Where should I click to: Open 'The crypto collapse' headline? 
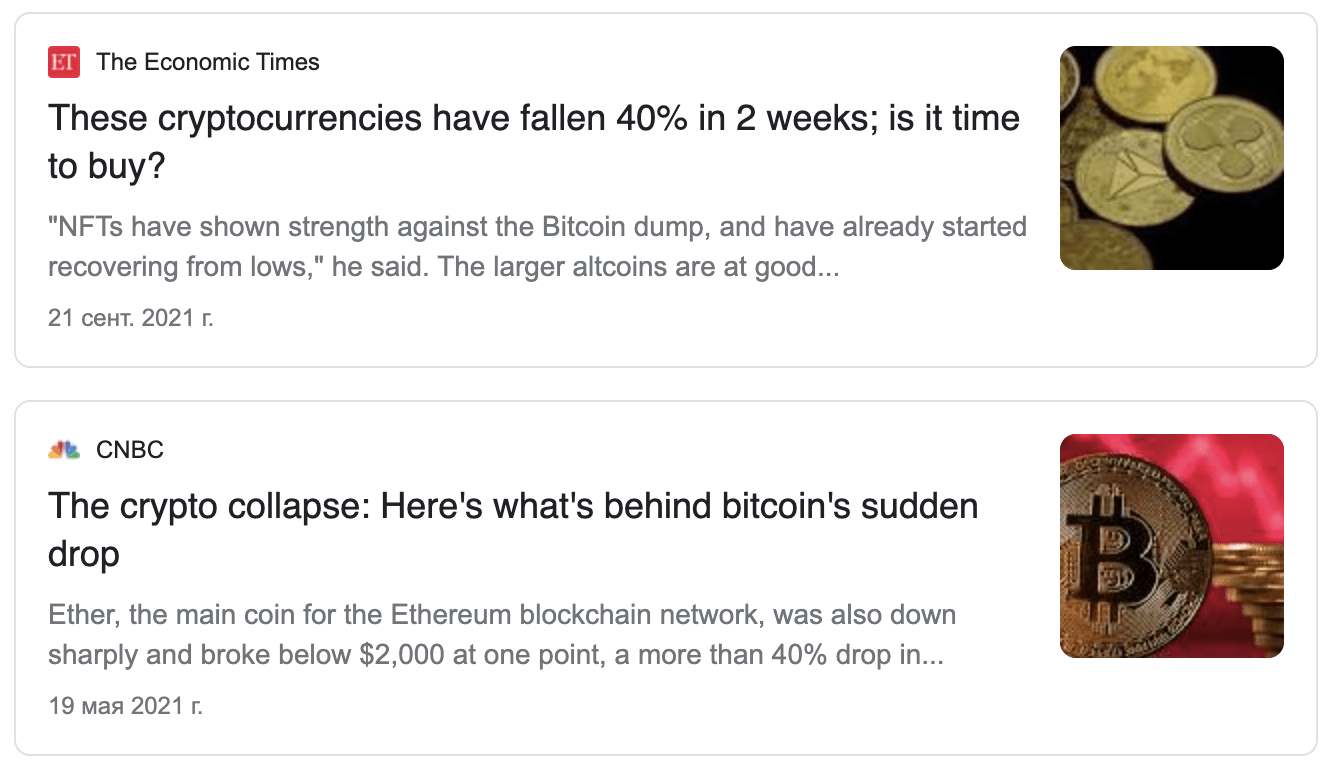pyautogui.click(x=513, y=530)
